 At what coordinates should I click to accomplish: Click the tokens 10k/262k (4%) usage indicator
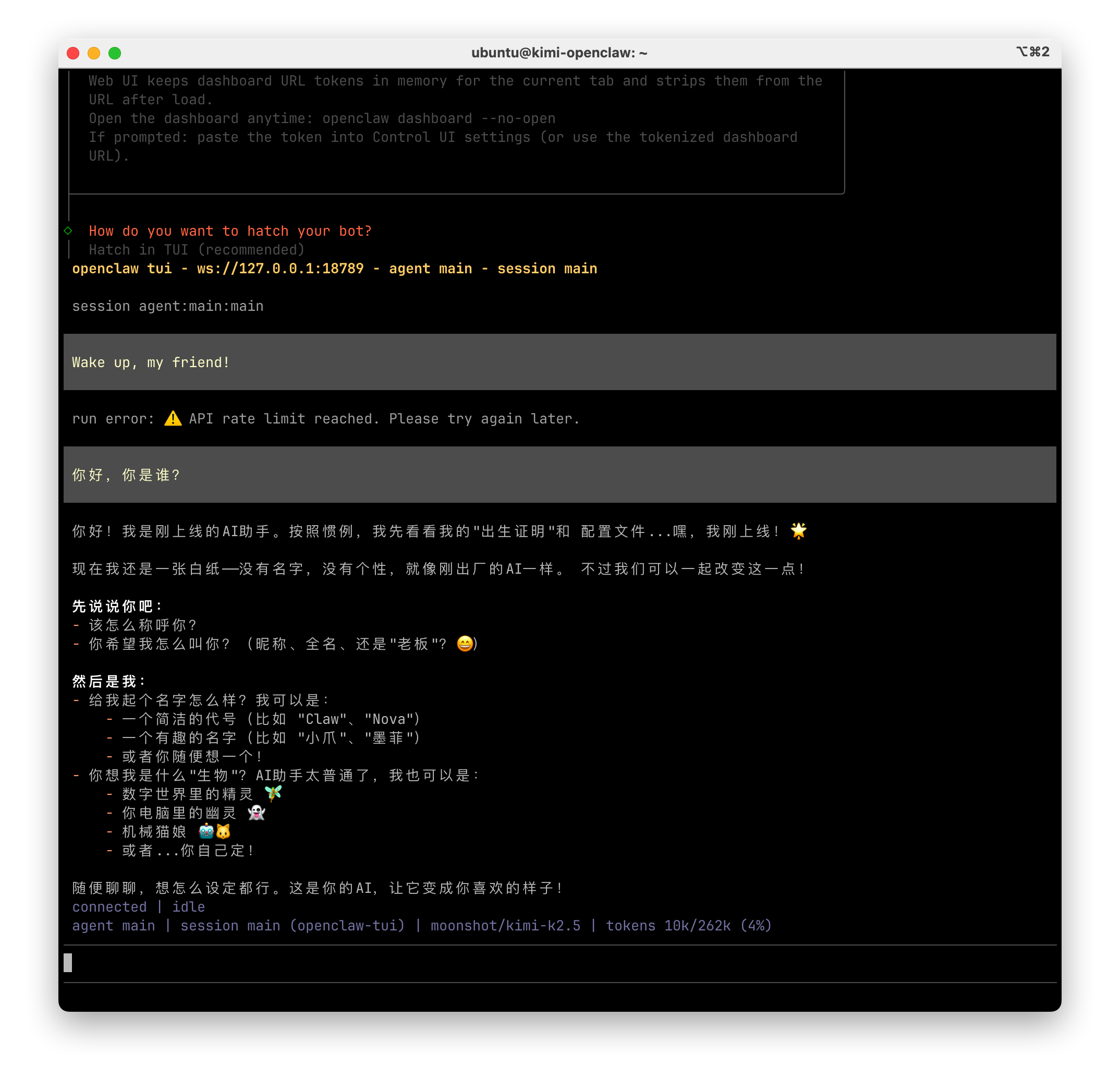pos(688,926)
